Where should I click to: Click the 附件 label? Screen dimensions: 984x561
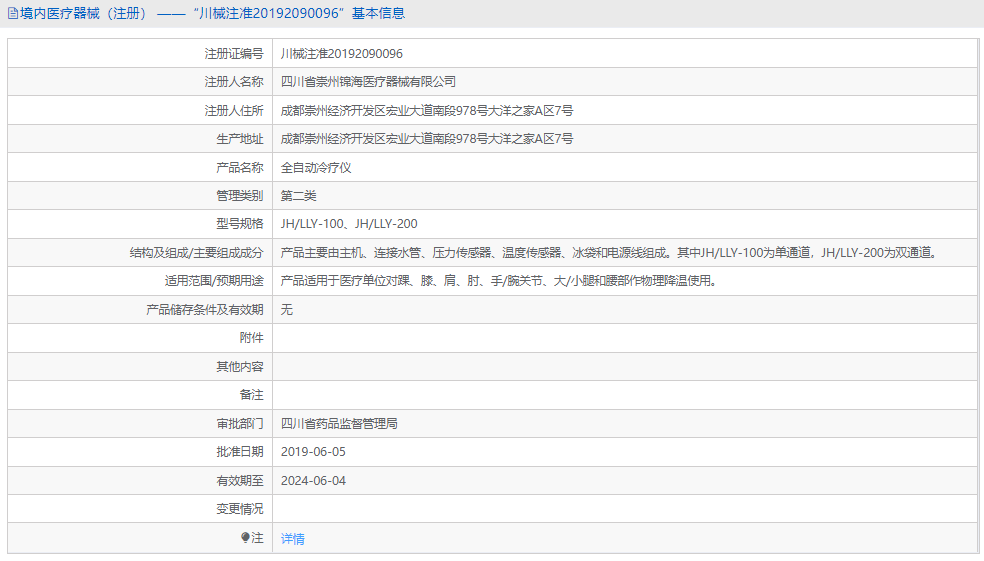252,338
